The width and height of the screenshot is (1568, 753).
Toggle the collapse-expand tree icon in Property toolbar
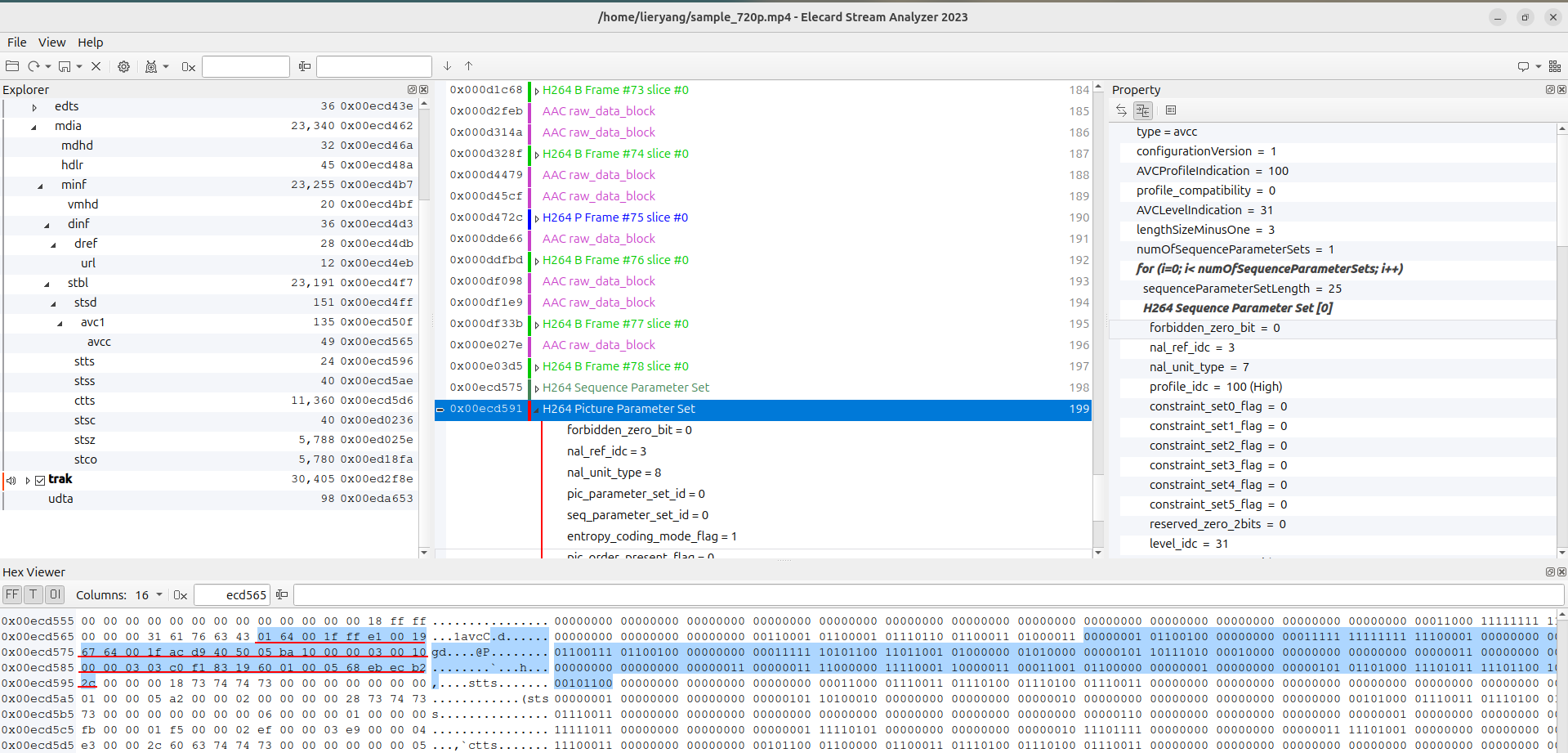pyautogui.click(x=1142, y=110)
